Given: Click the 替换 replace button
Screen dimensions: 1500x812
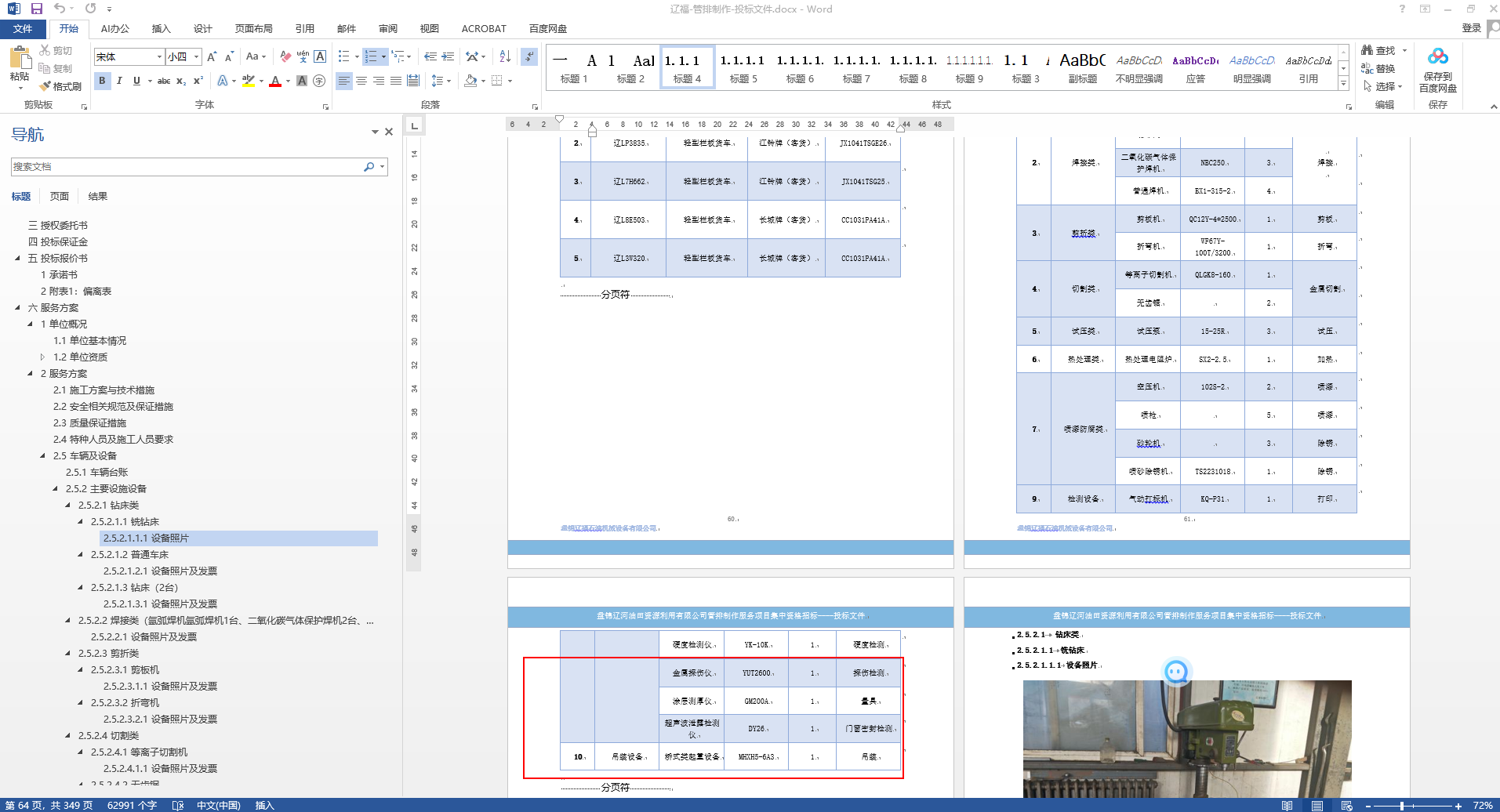Looking at the screenshot, I should pyautogui.click(x=1378, y=68).
